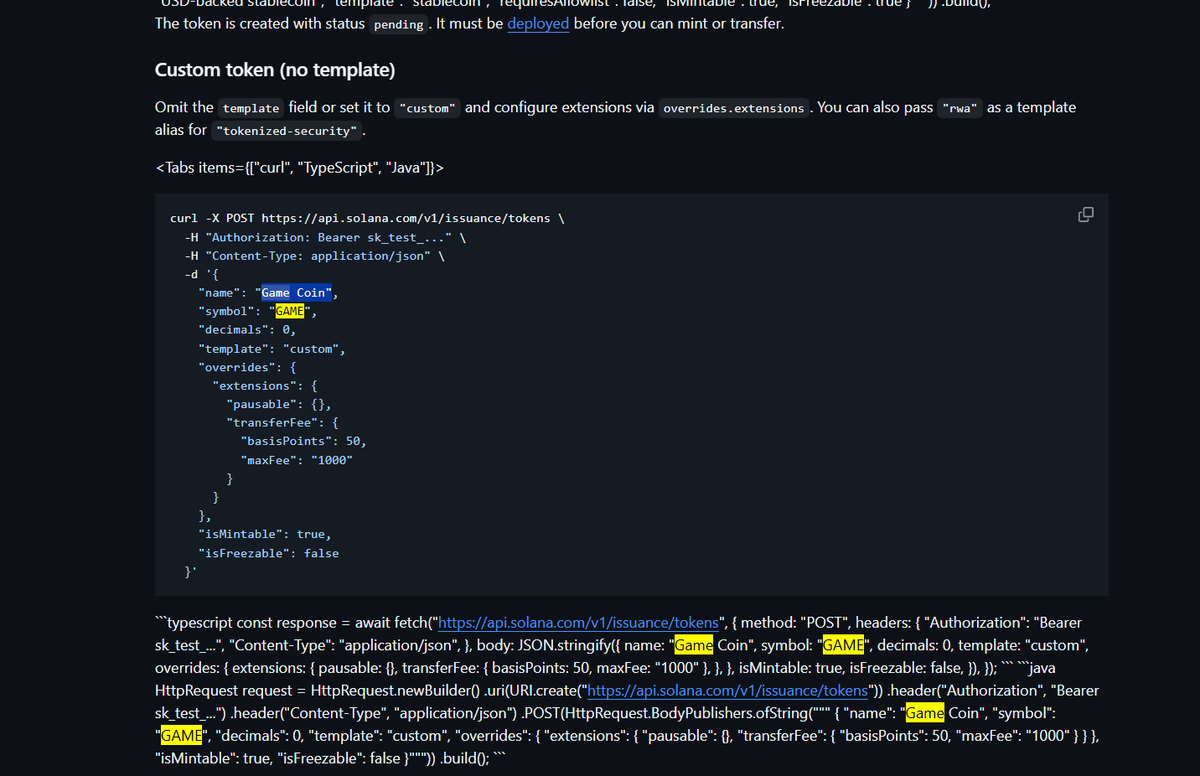Click the "maxFee": "1000" line
The image size is (1200, 776).
point(296,460)
